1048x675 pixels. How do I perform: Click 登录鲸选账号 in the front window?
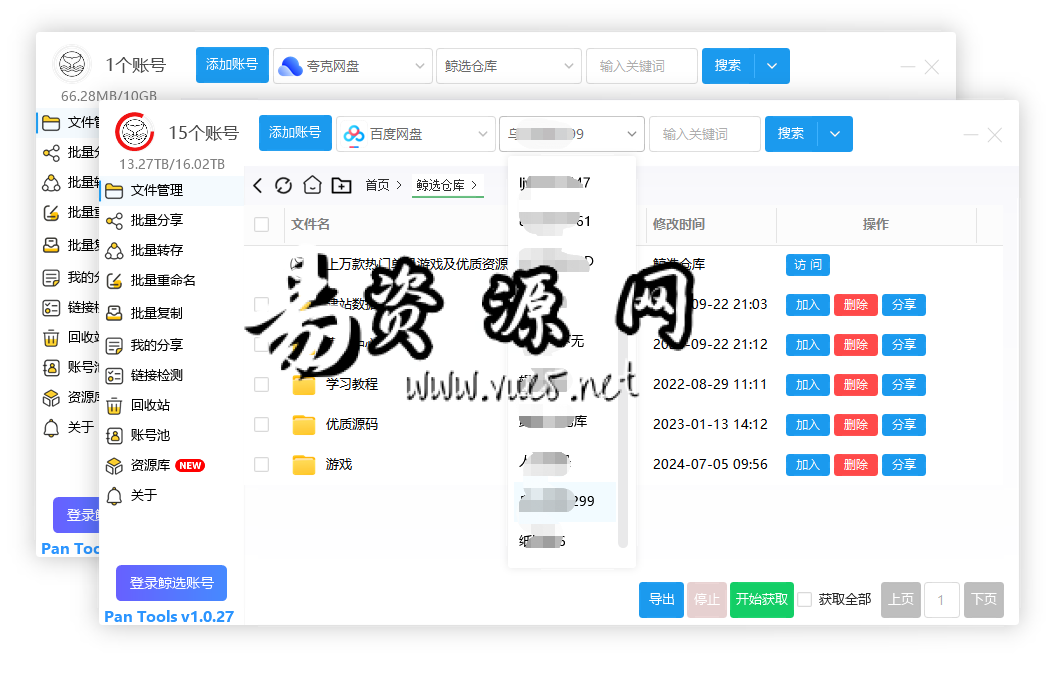coord(171,583)
